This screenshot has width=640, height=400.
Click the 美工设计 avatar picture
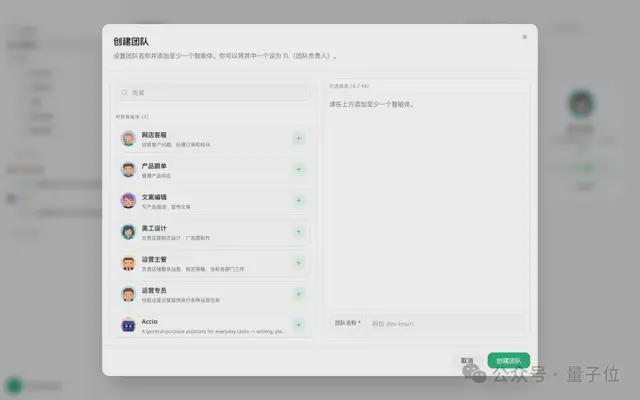[x=128, y=232]
